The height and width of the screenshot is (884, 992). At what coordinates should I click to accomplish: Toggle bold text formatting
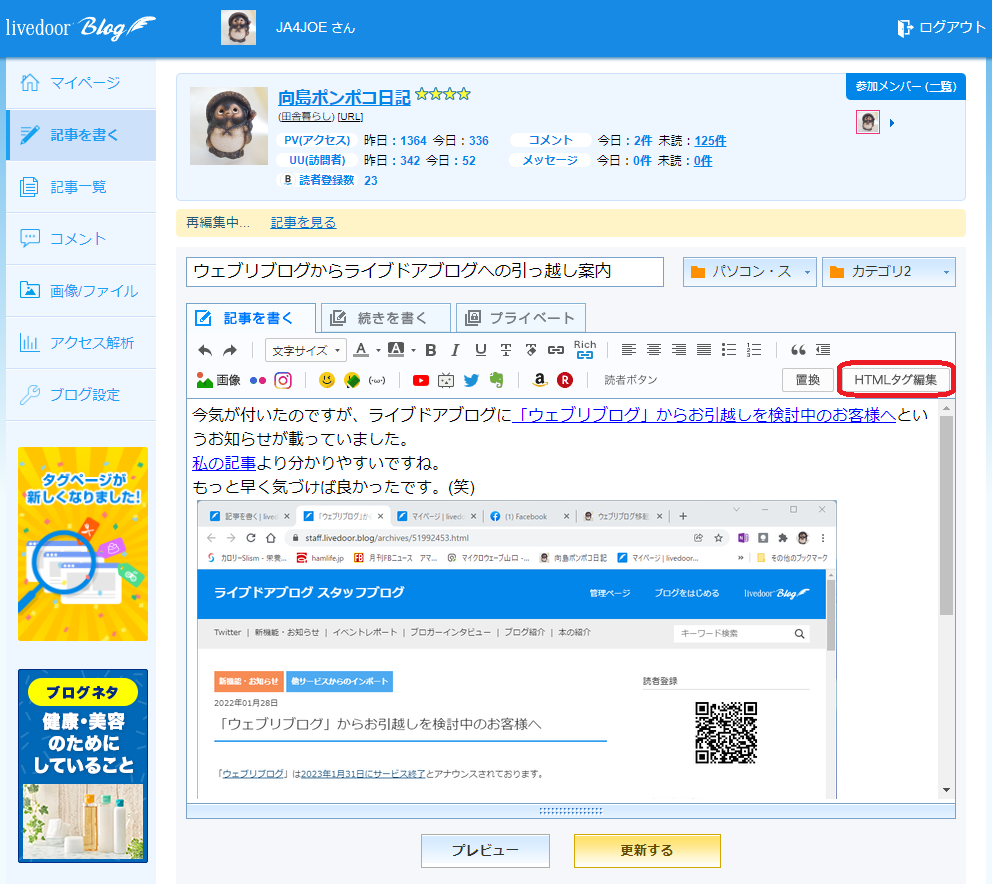tap(431, 350)
